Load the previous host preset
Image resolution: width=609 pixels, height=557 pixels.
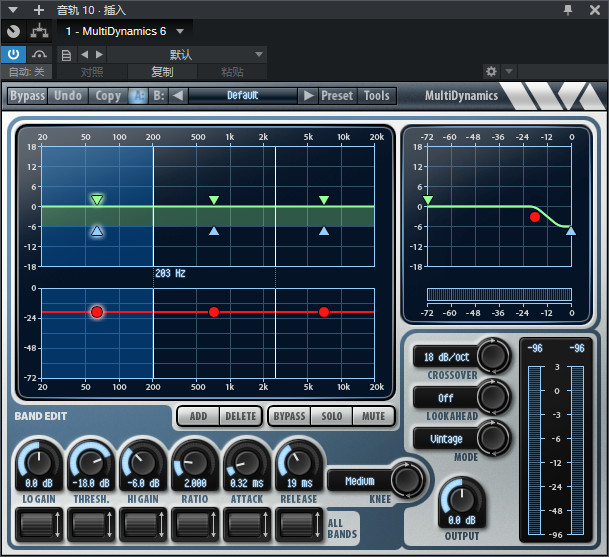[84, 54]
